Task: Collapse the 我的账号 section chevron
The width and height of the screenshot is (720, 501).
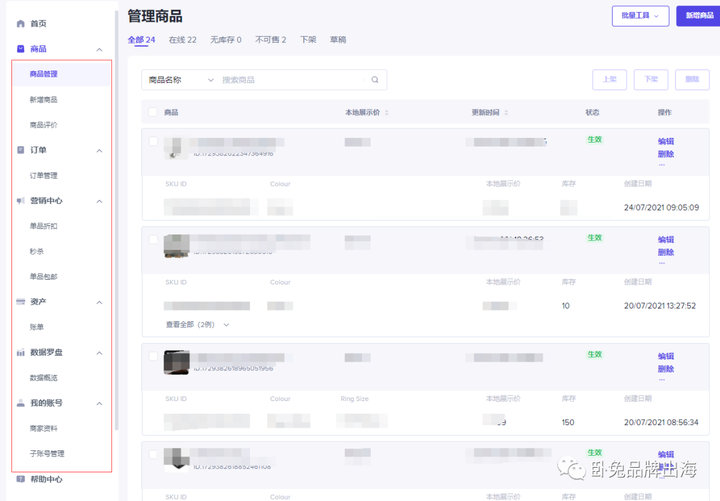Action: click(99, 404)
